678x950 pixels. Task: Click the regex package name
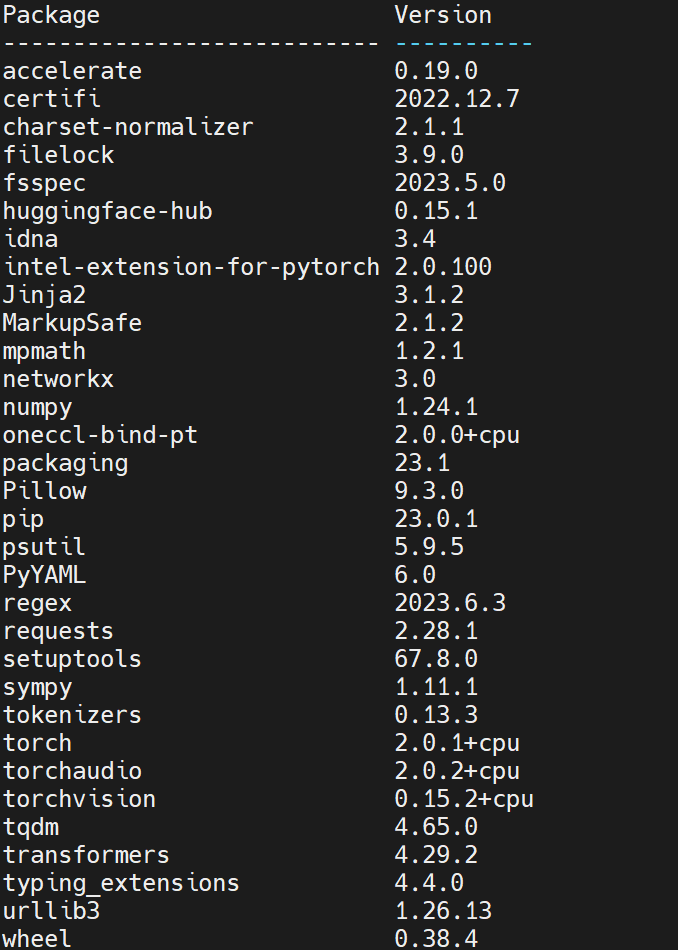[x=38, y=603]
